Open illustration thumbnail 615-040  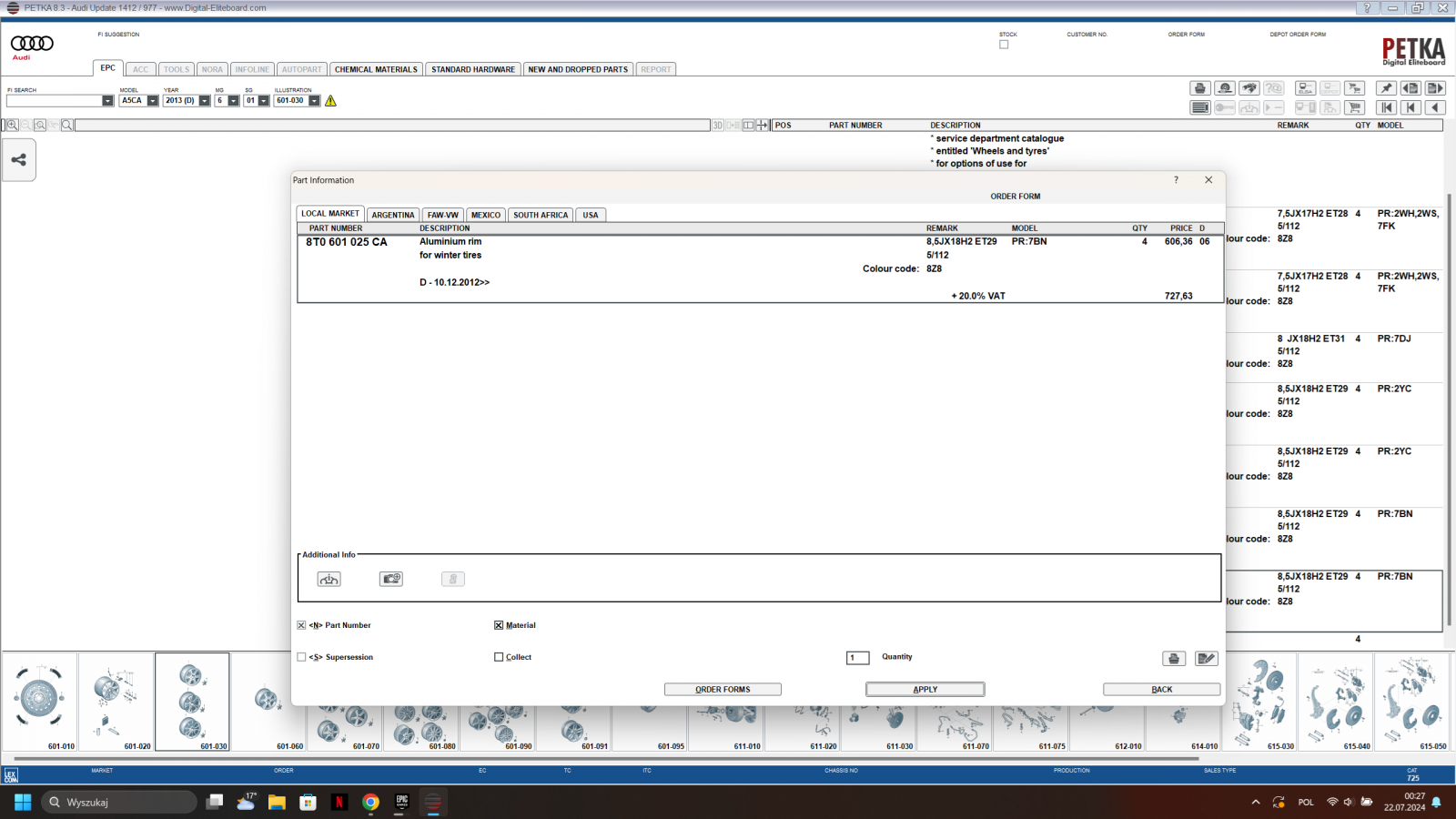coord(1335,702)
